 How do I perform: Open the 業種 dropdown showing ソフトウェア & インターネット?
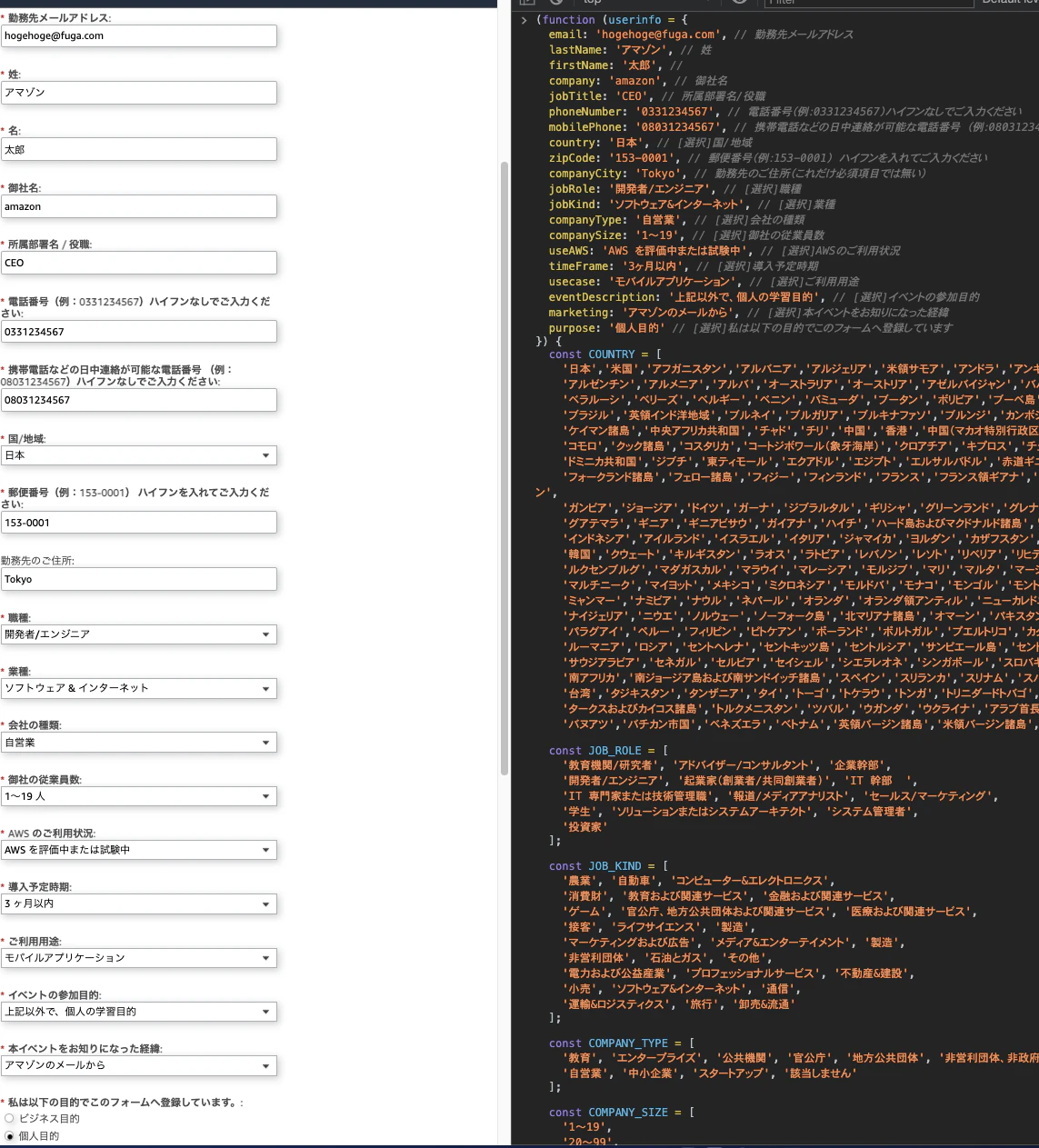pos(138,688)
